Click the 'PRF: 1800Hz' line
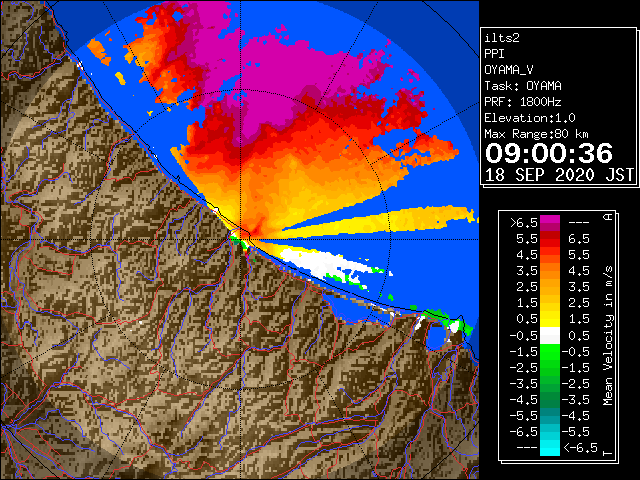640x480 pixels. [x=523, y=102]
